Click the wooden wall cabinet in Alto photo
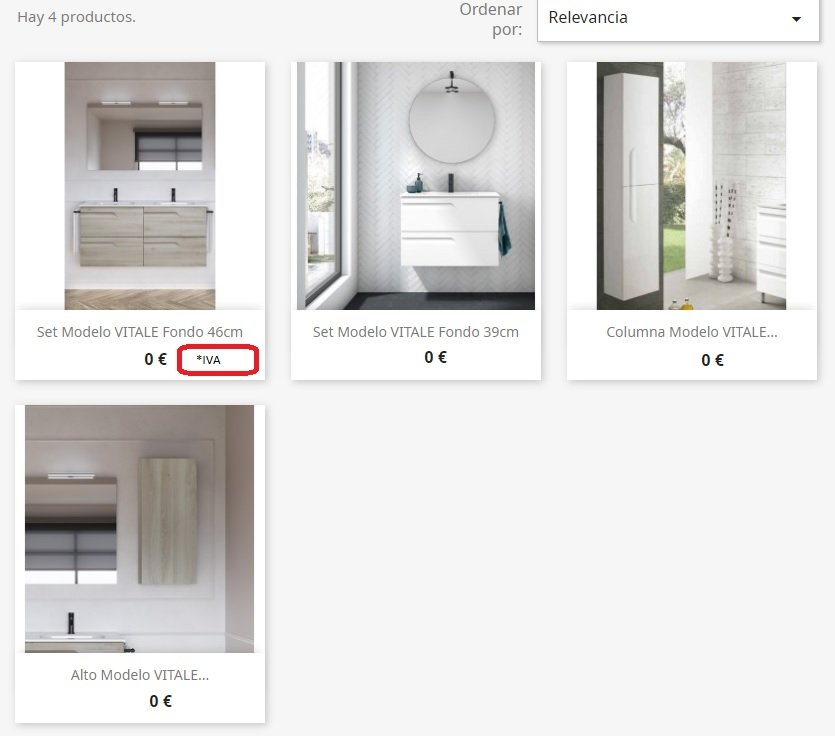This screenshot has height=736, width=835. click(168, 521)
